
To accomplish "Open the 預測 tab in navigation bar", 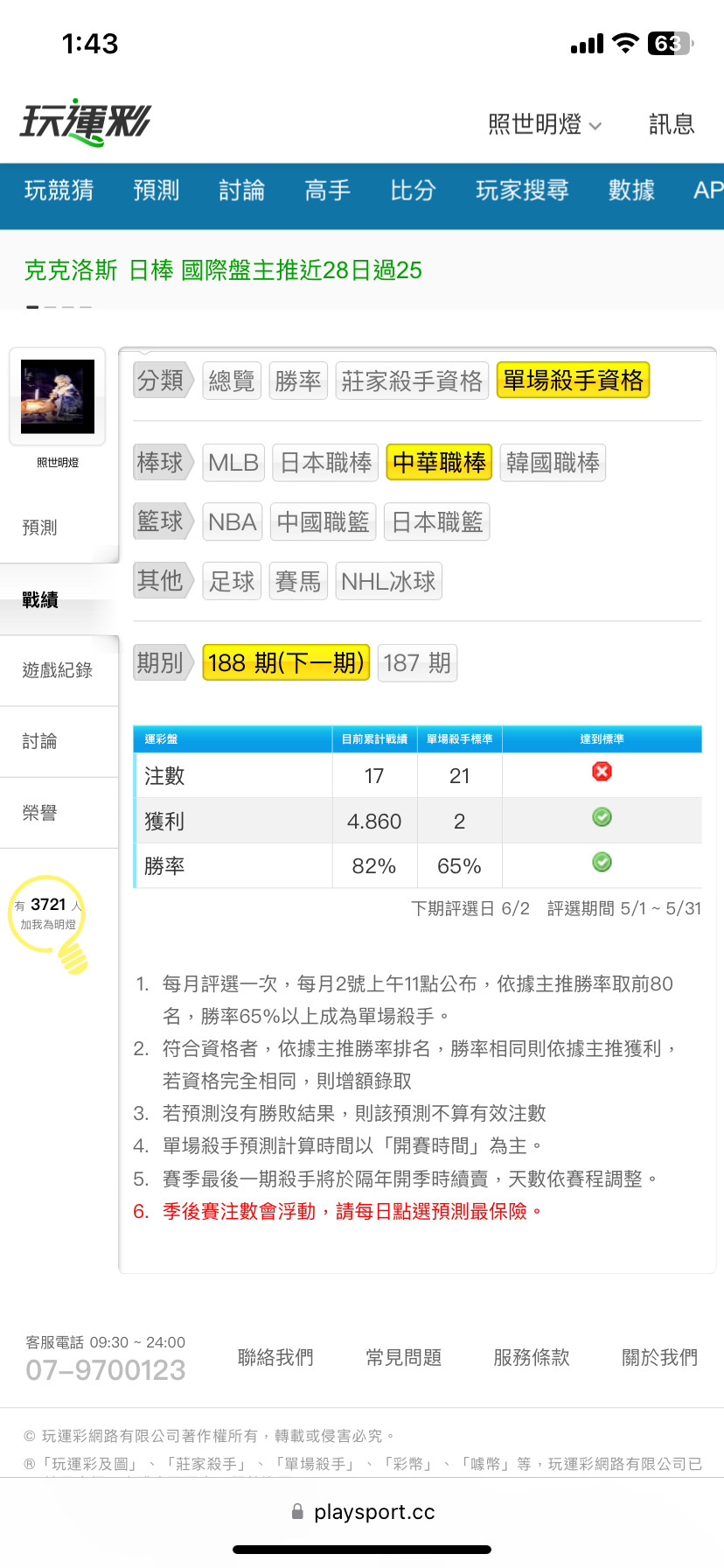I will [157, 190].
